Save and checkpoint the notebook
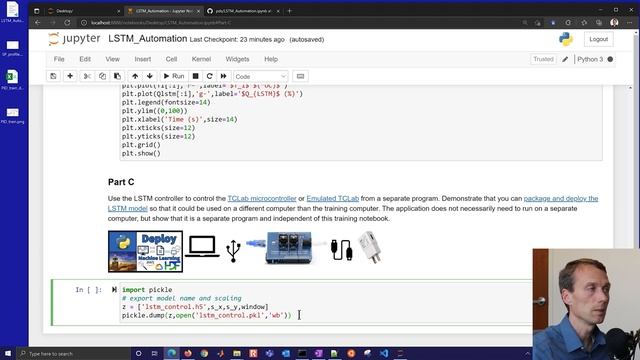 (53, 76)
